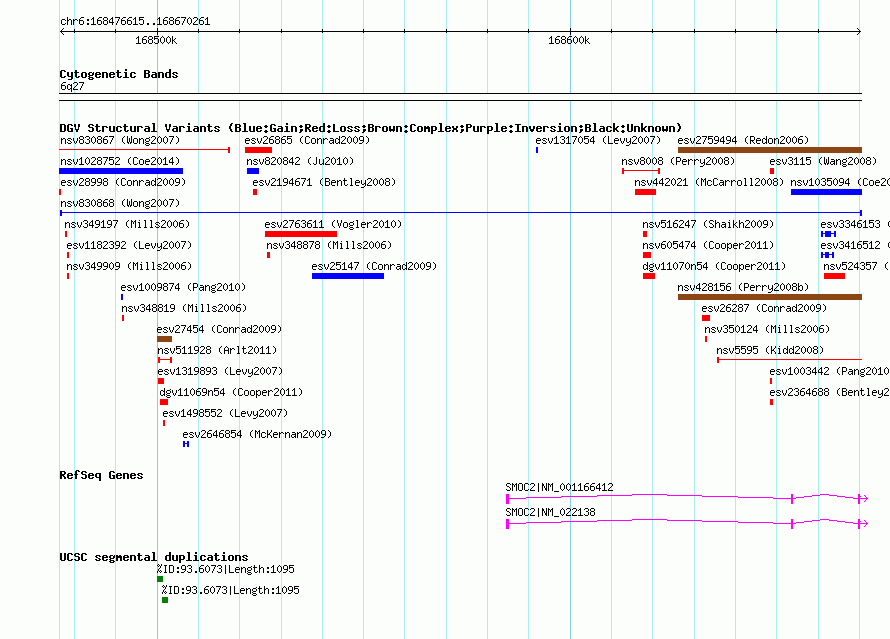This screenshot has width=890, height=639.
Task: Open the nsv511928 (Arlt2011) label
Action: [x=217, y=350]
